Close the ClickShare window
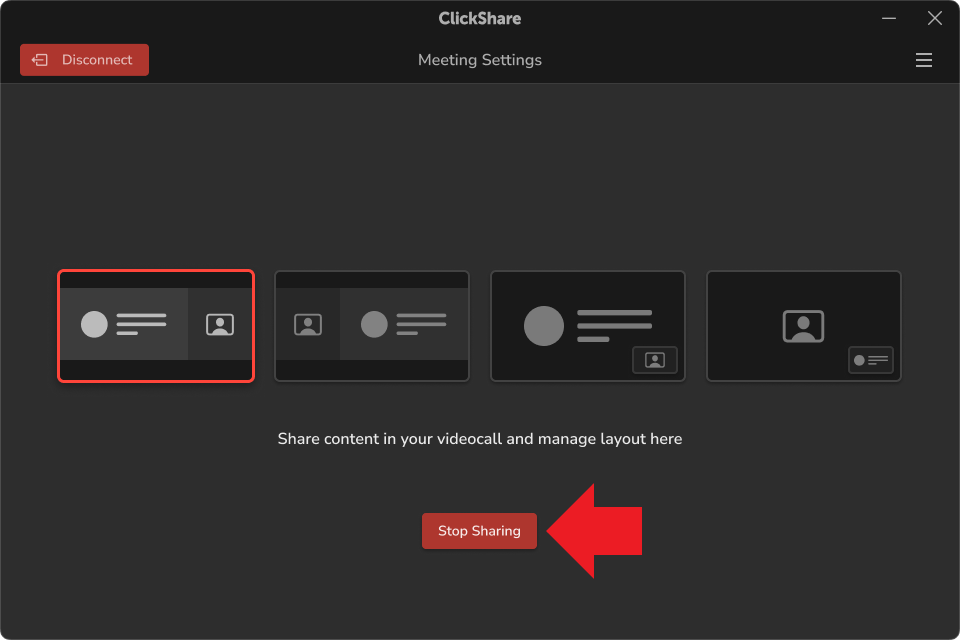960x640 pixels. 935,18
